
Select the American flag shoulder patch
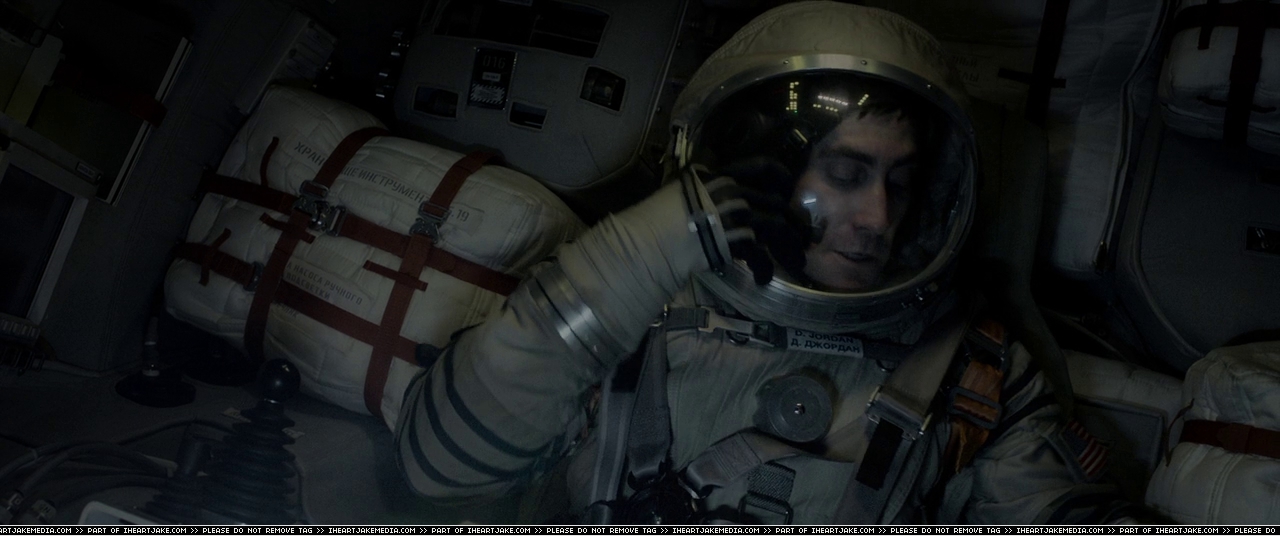click(x=1087, y=448)
